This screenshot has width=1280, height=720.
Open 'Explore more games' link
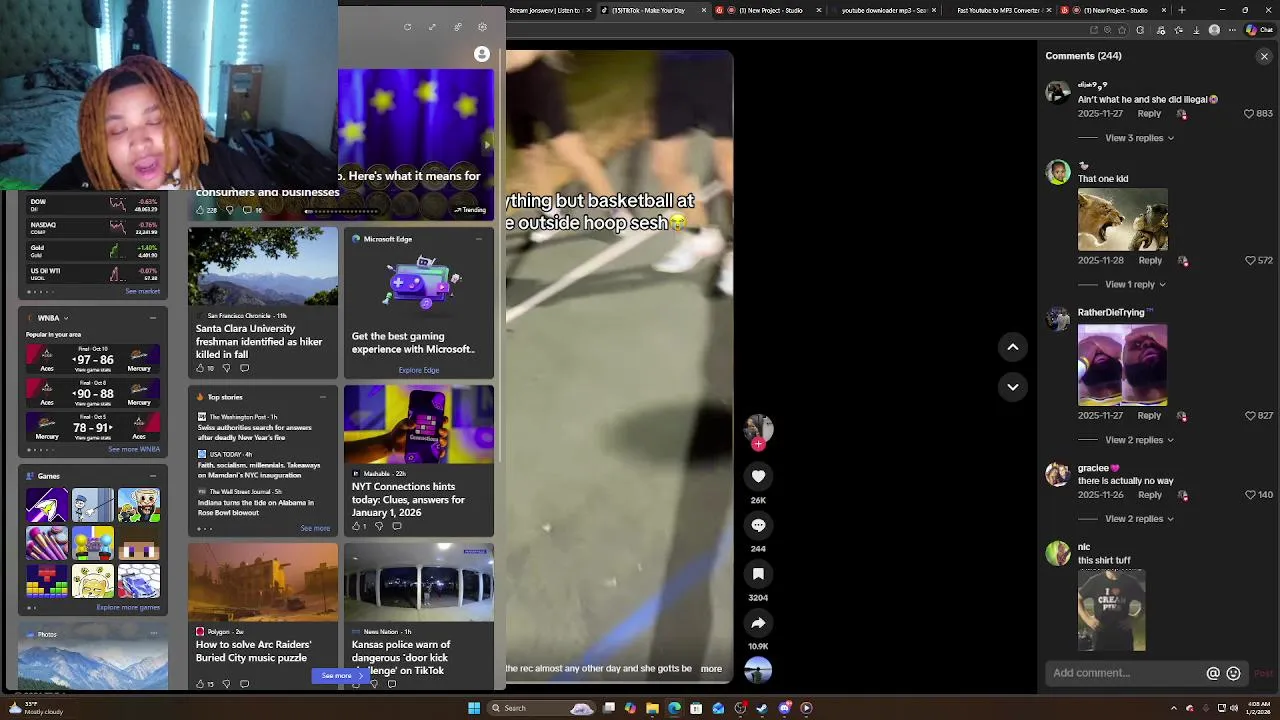128,608
